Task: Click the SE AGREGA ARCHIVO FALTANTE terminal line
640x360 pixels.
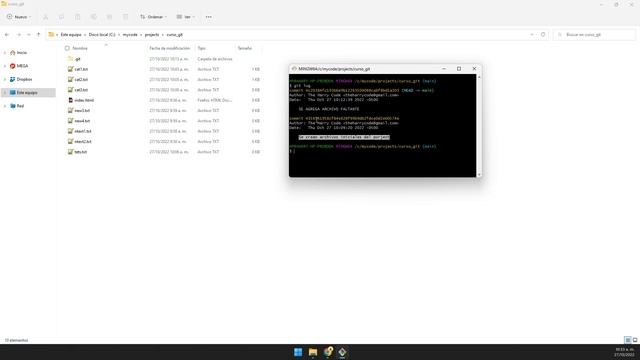Action: coord(329,109)
